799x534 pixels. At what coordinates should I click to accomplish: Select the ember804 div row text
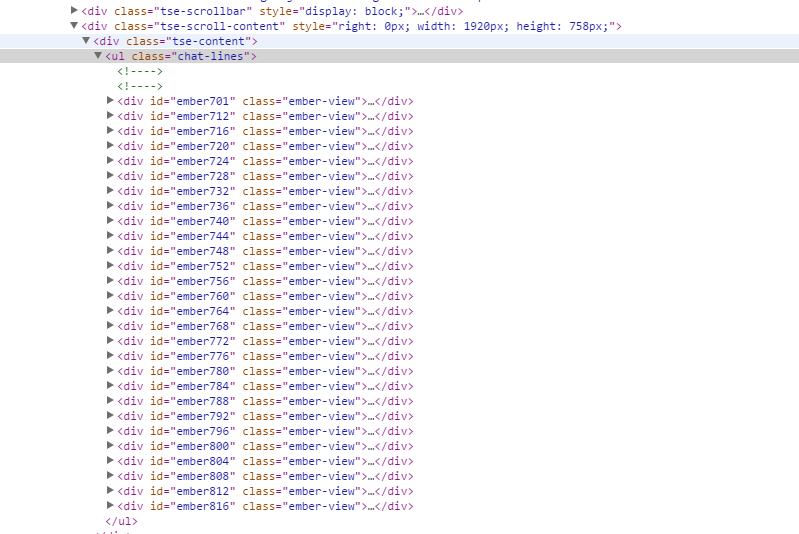265,461
